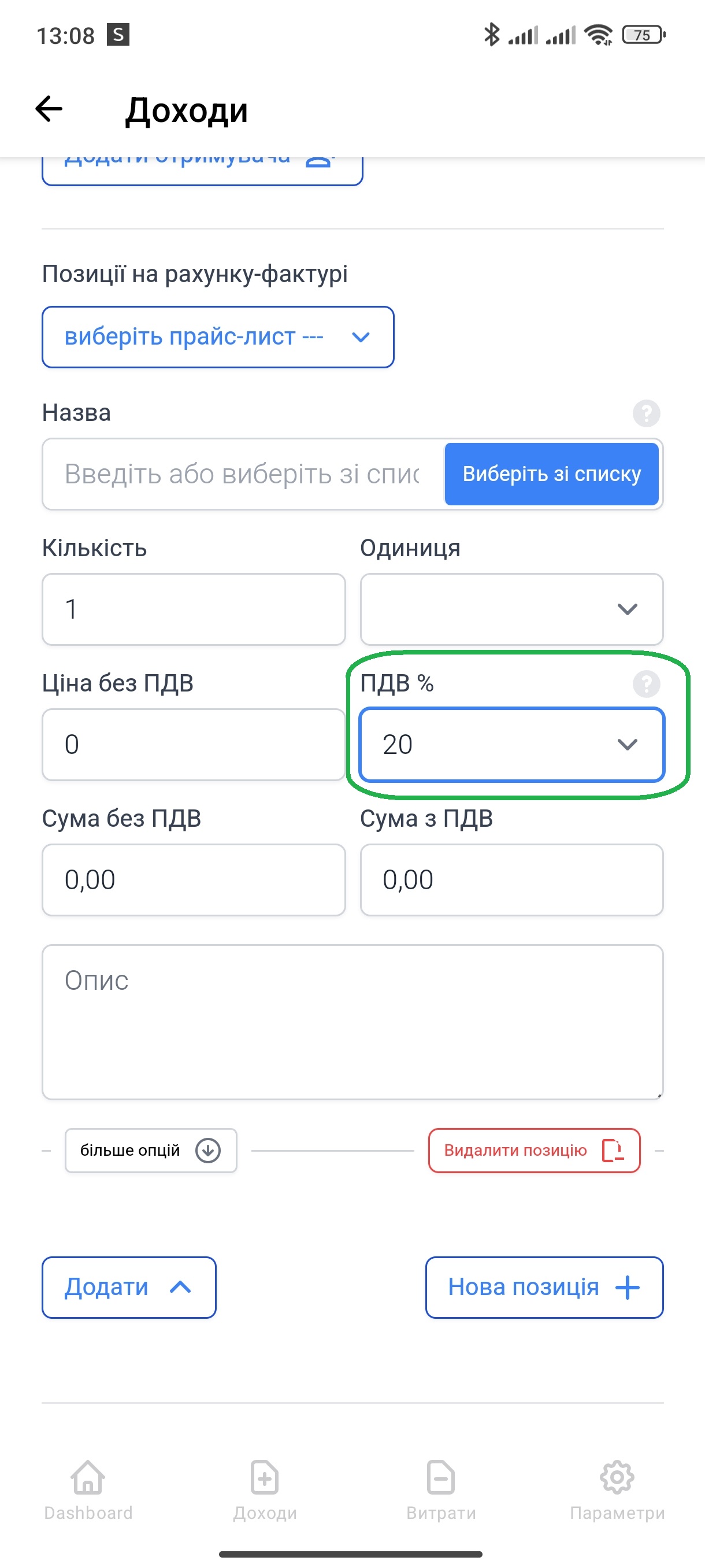Viewport: 705px width, 1568px height.
Task: Click into the Опис description box
Action: click(352, 1022)
